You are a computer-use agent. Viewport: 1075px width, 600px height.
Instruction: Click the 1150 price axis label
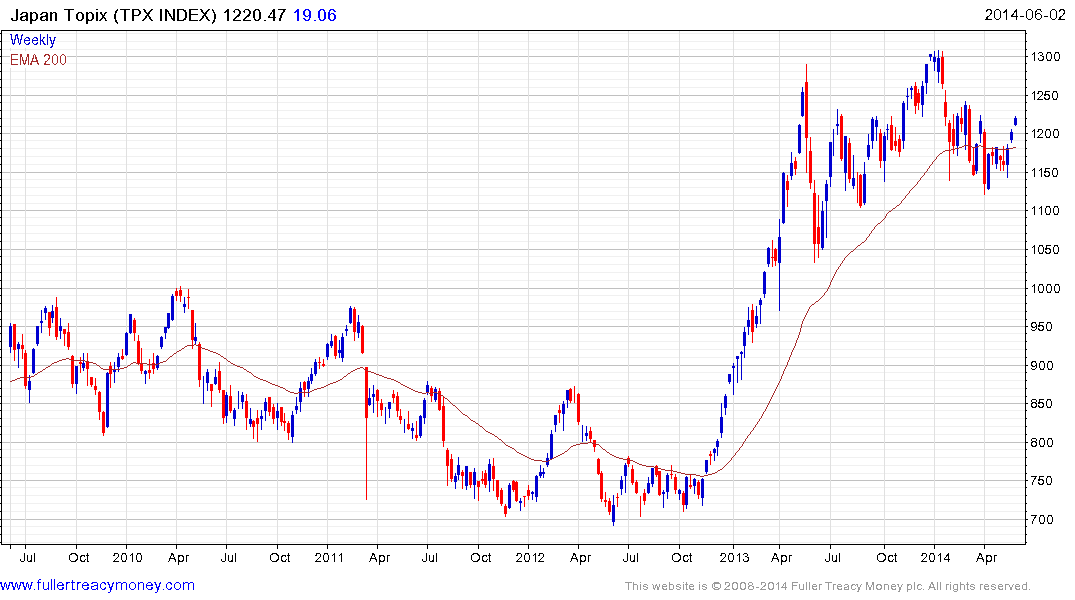point(1046,173)
